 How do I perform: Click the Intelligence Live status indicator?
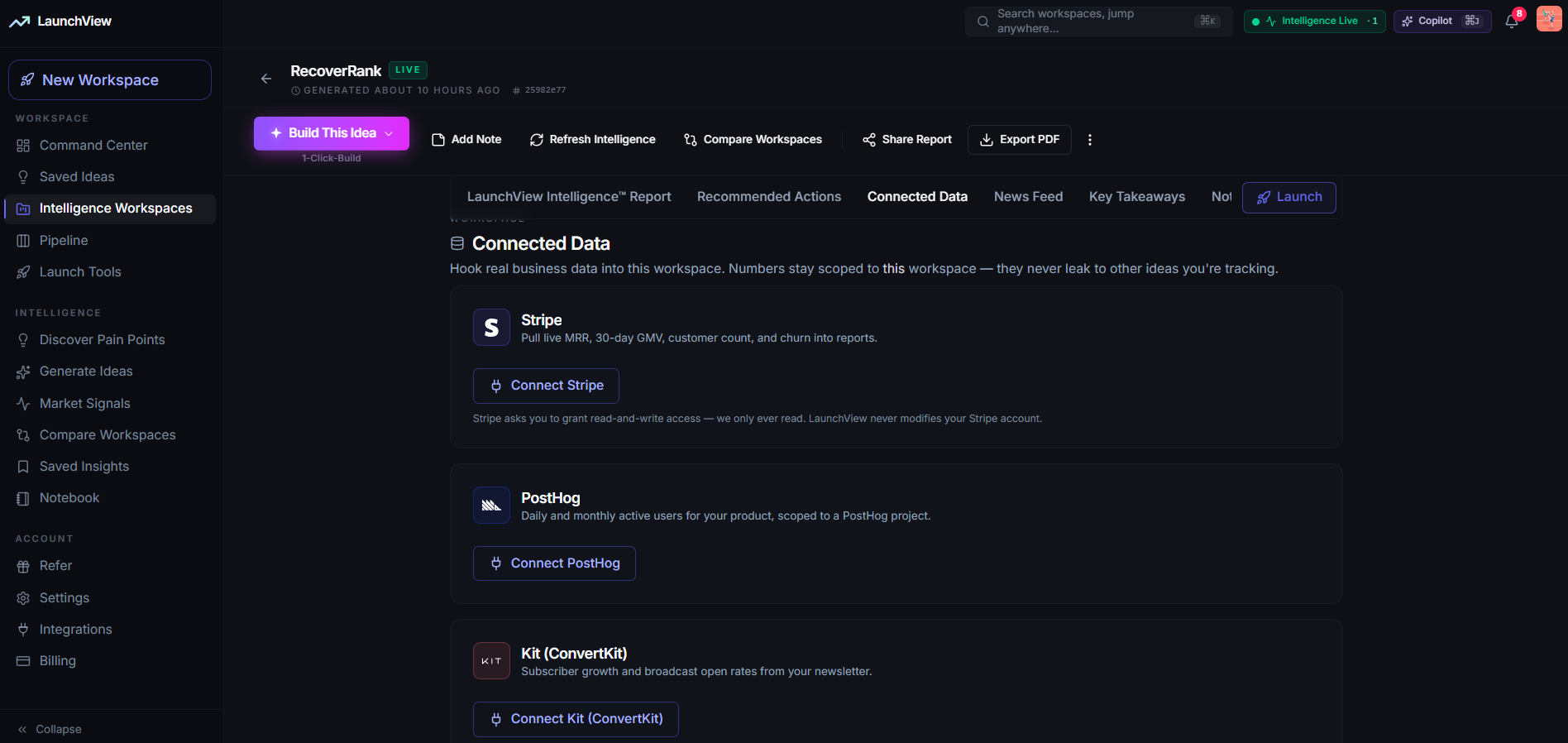[1314, 22]
